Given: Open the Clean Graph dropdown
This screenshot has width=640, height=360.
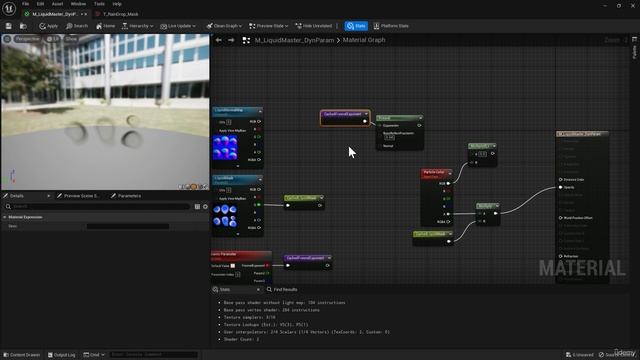Looking at the screenshot, I should point(224,26).
